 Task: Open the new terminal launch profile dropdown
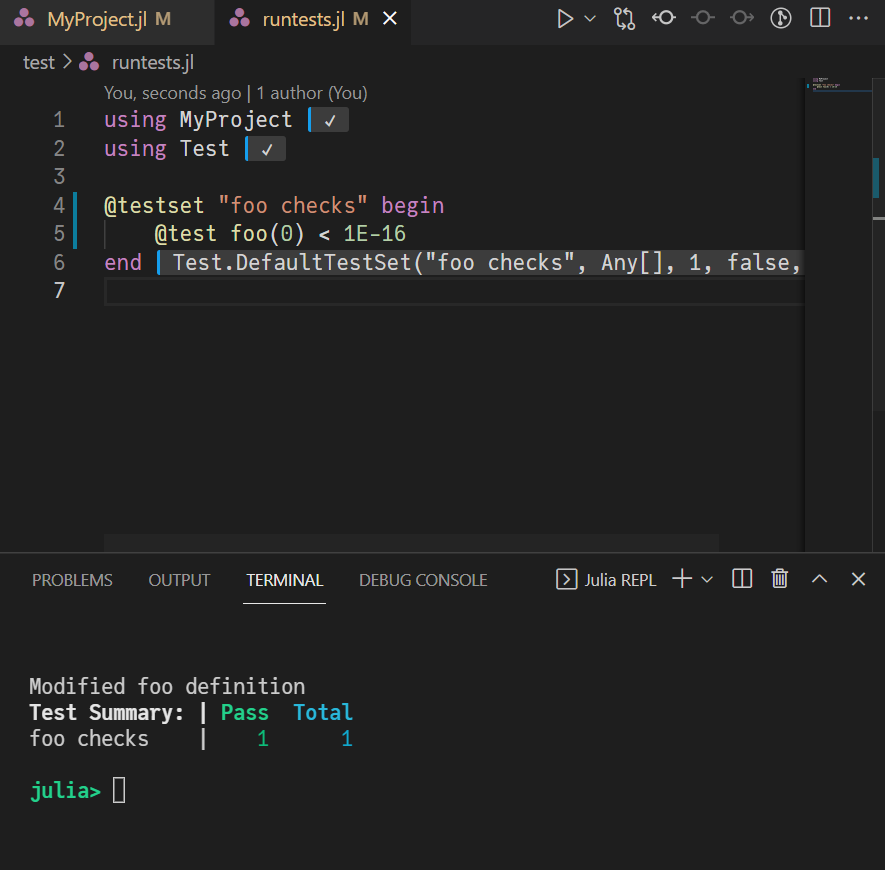point(707,579)
